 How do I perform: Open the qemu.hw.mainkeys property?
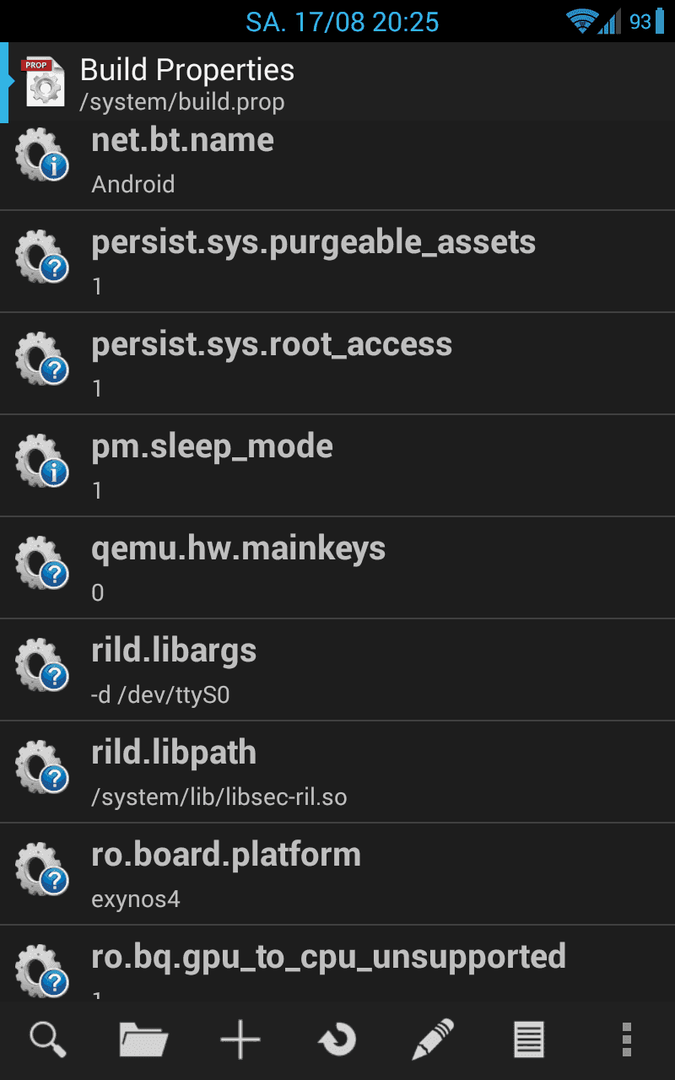click(338, 568)
